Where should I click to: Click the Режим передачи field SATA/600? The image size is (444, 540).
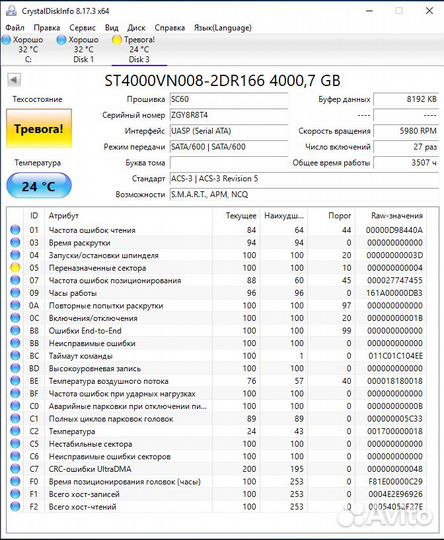pyautogui.click(x=229, y=147)
